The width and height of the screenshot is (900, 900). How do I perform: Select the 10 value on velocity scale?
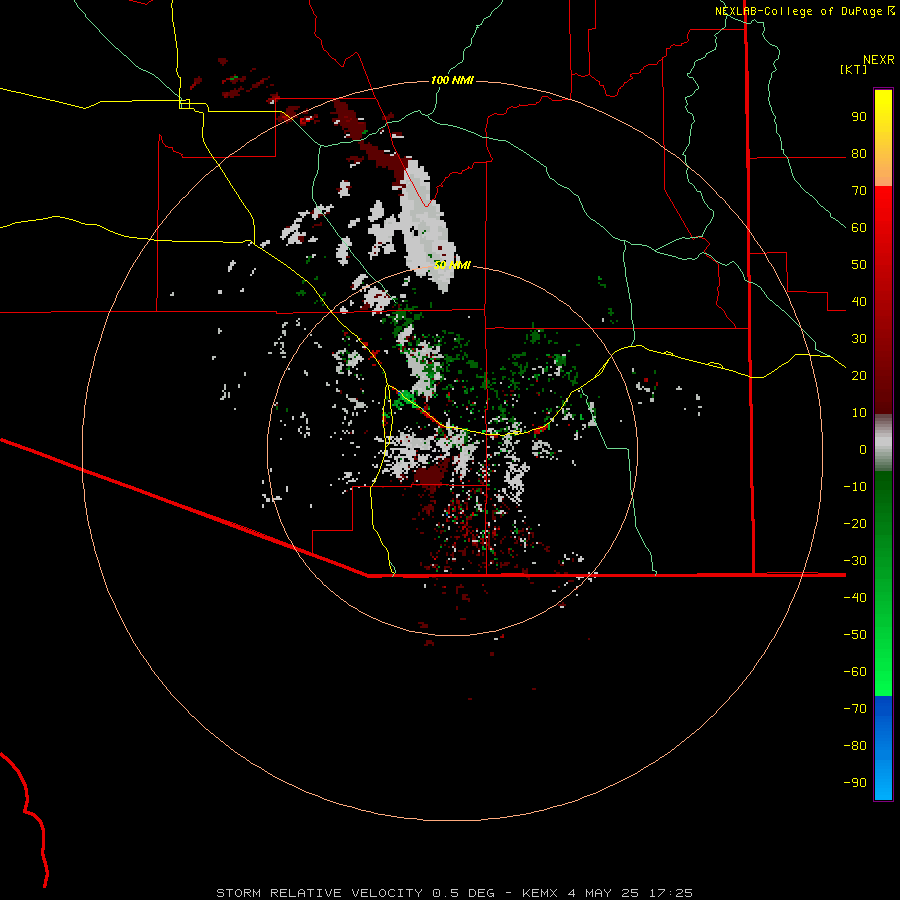click(x=859, y=413)
